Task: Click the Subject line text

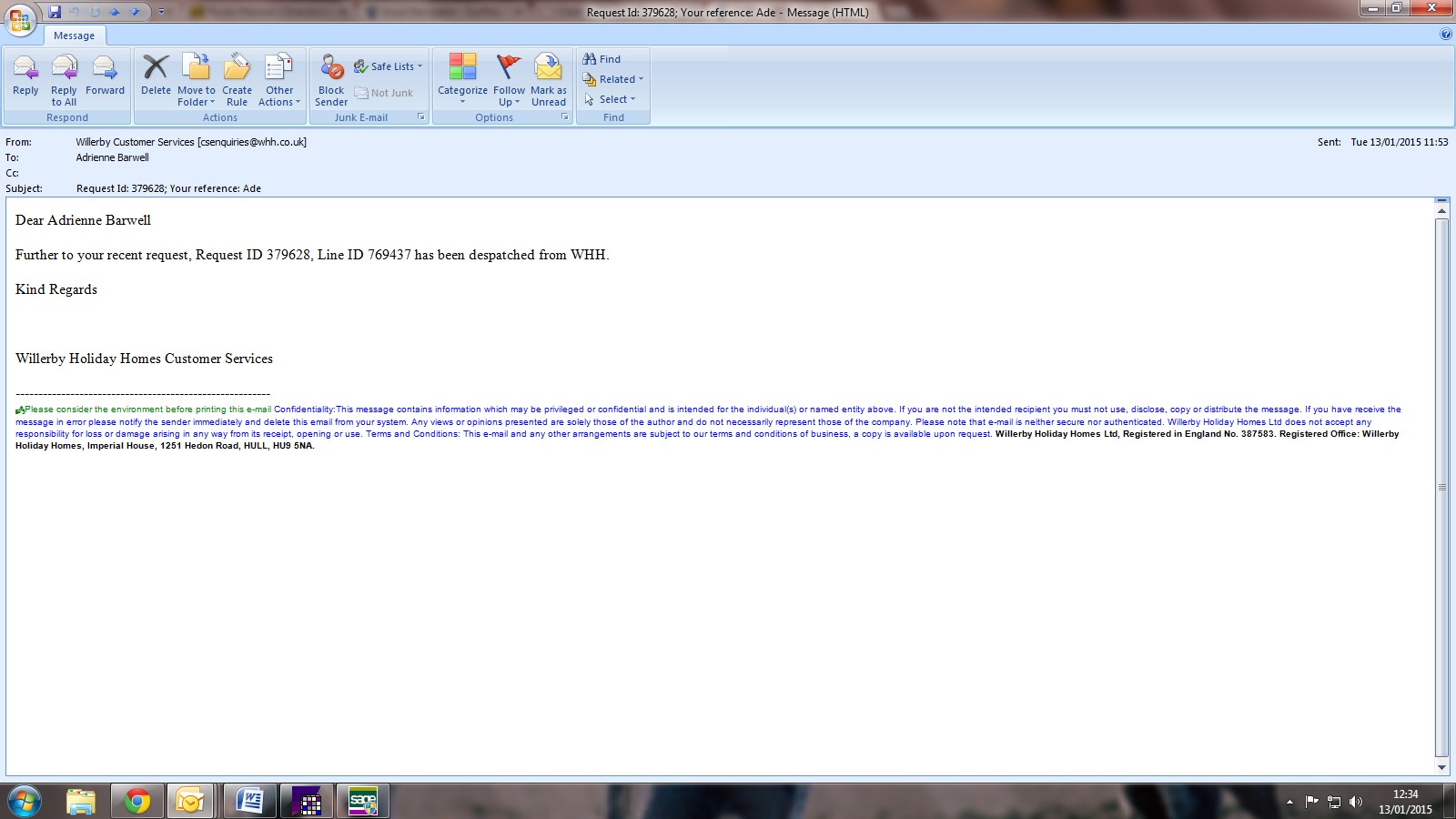Action: (x=168, y=188)
